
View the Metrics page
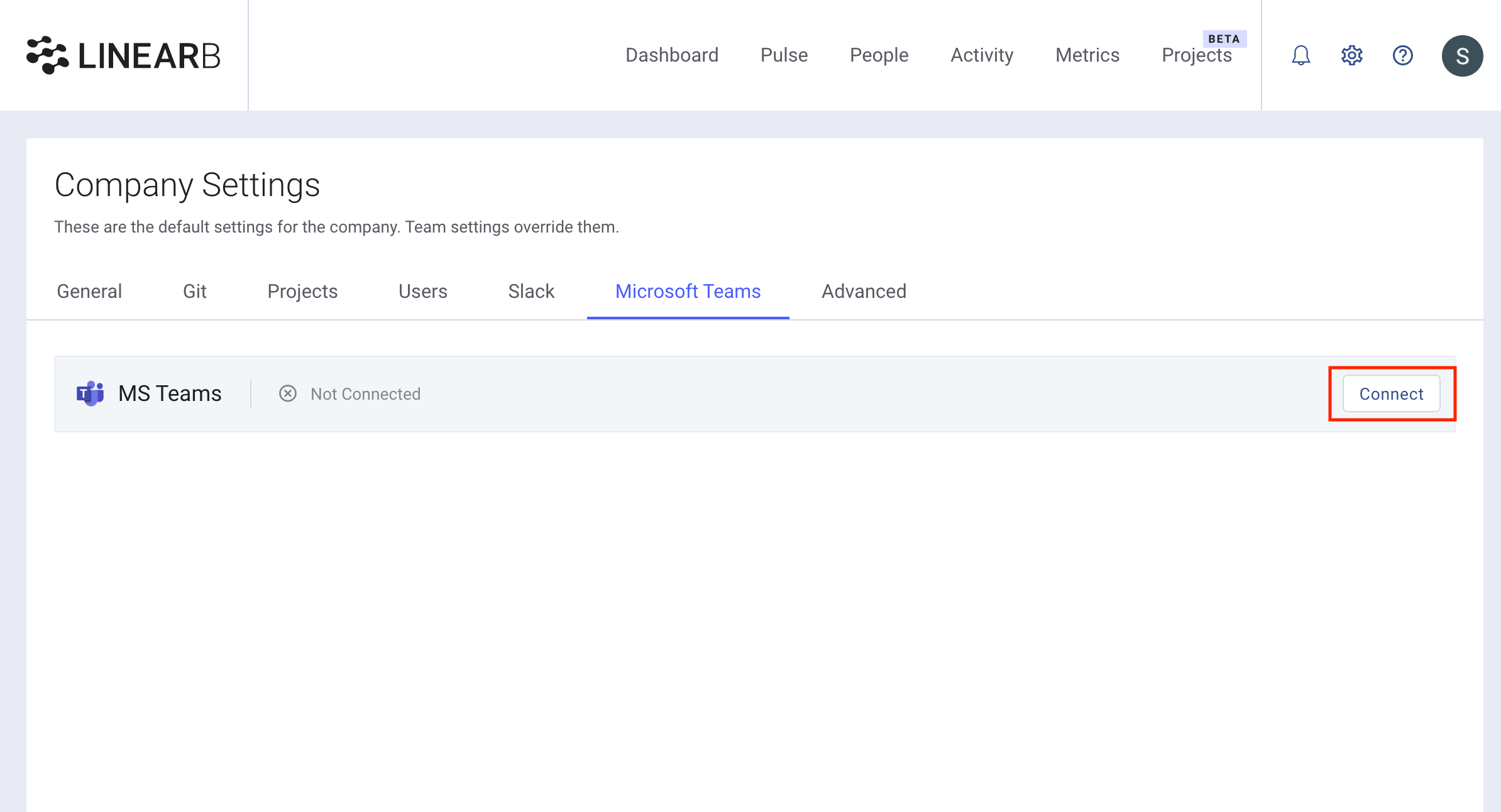[1087, 55]
